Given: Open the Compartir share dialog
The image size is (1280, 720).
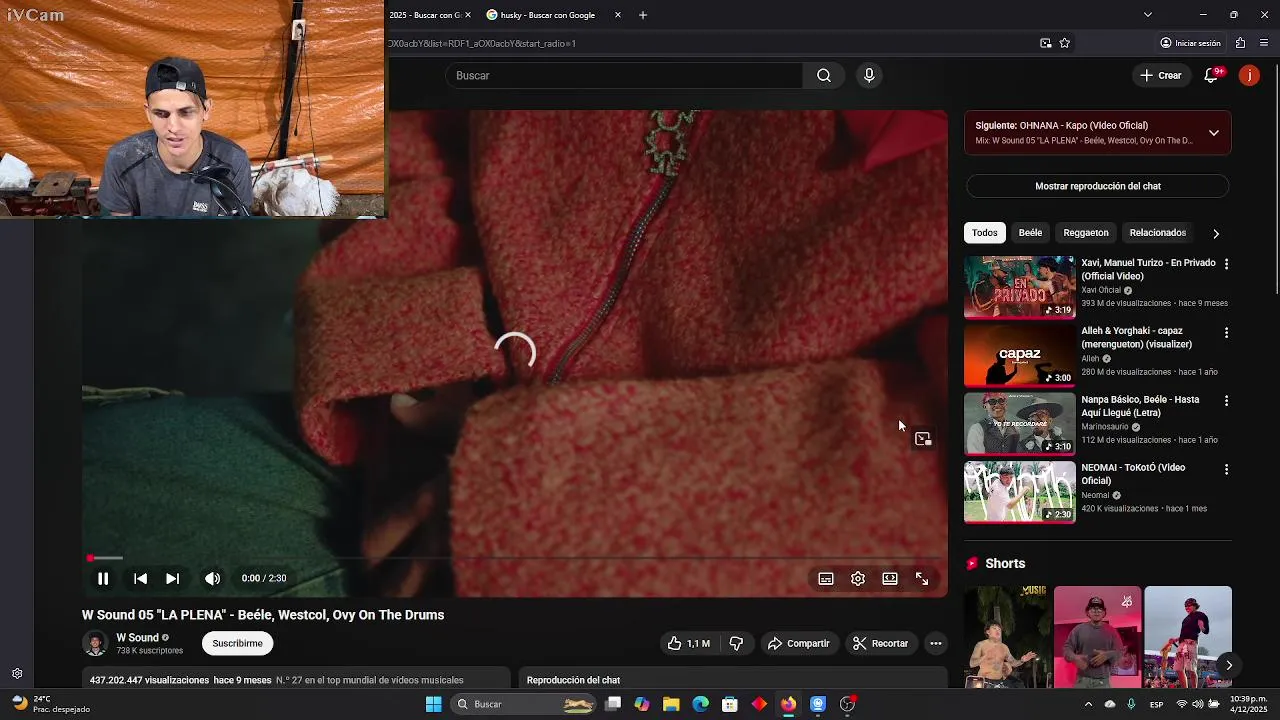Looking at the screenshot, I should coord(798,643).
